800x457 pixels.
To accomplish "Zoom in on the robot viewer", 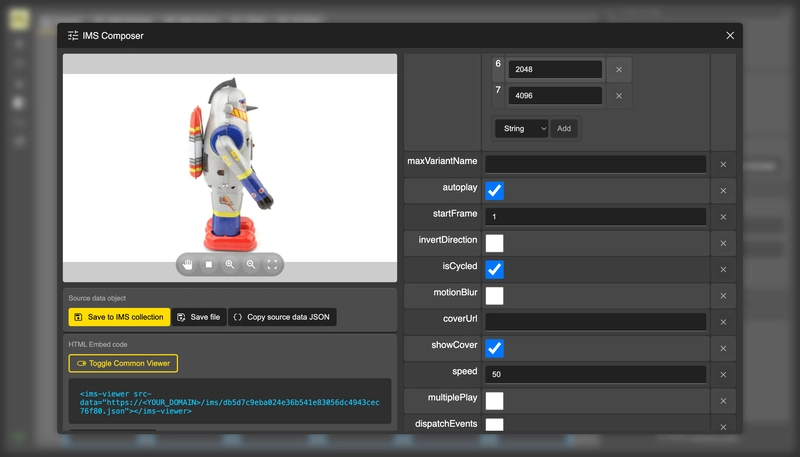I will [x=230, y=264].
